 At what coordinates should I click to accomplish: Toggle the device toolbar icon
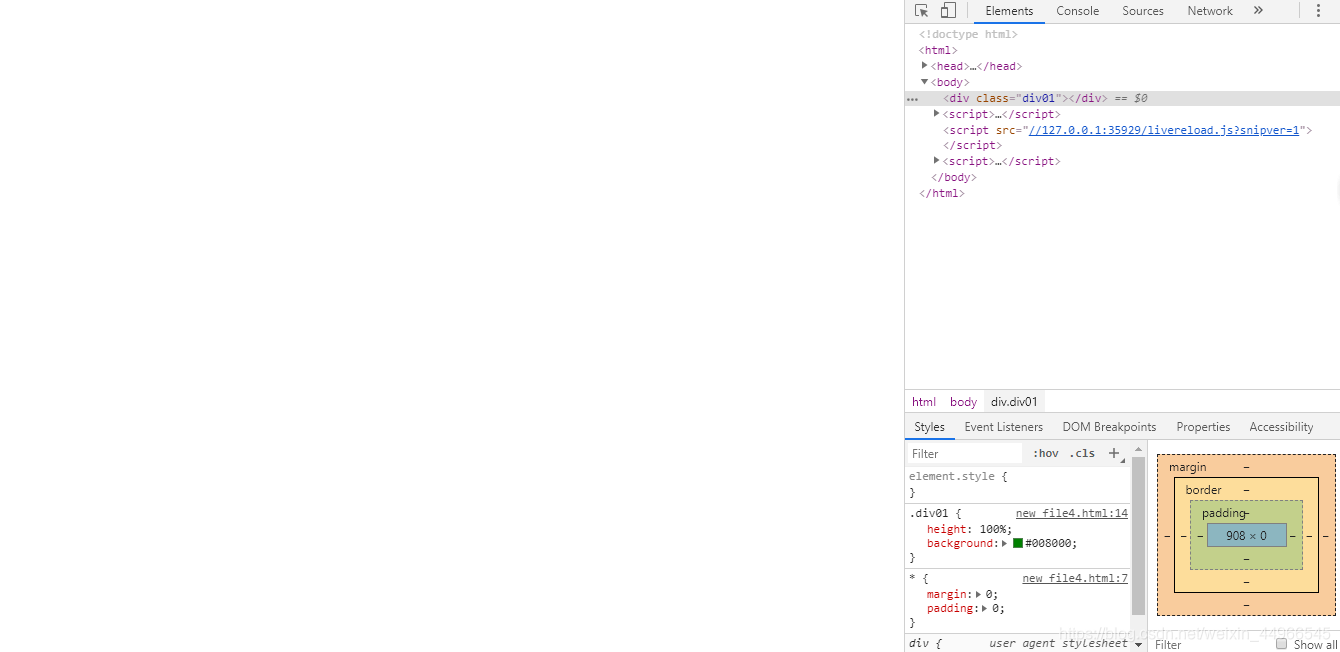point(948,11)
